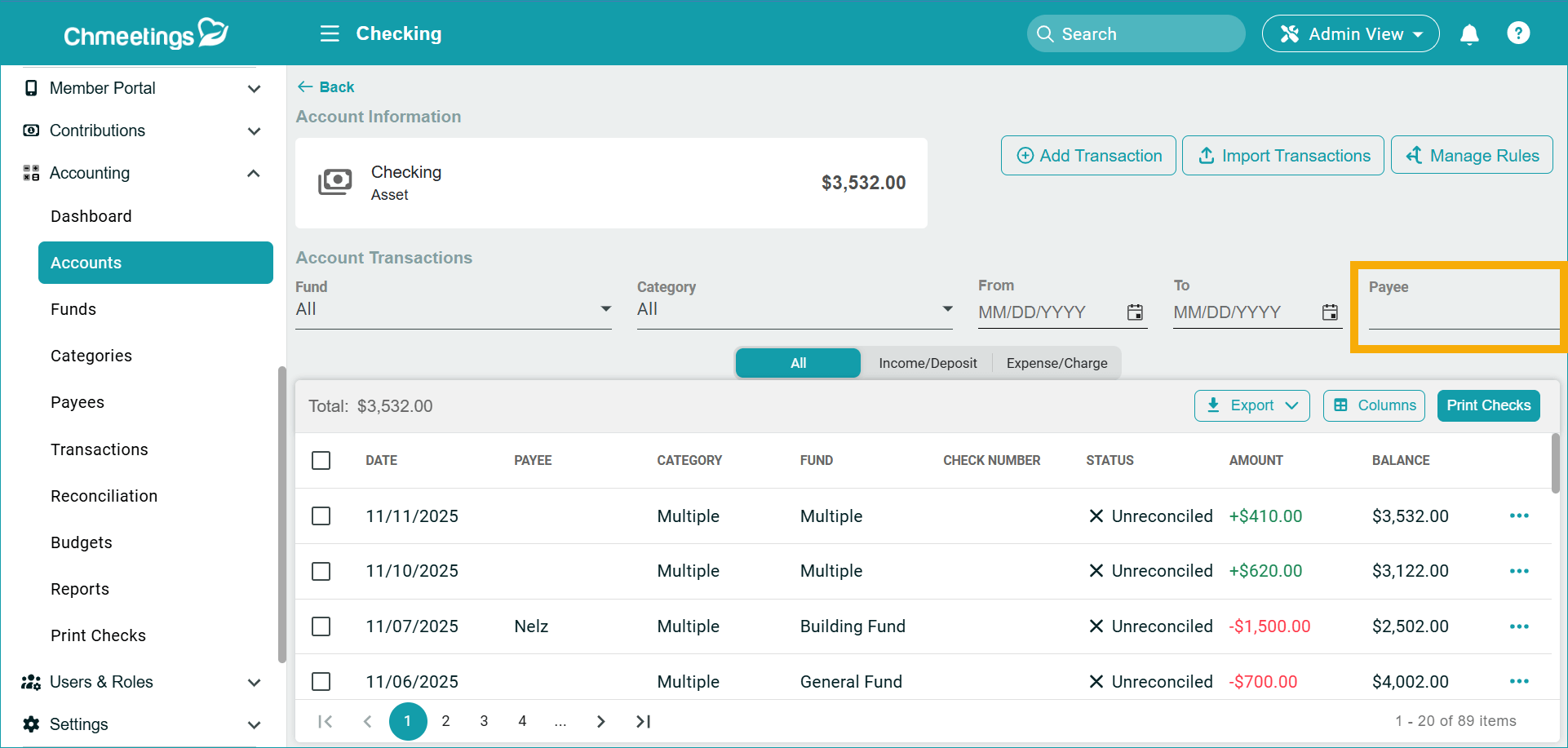Click the Settings gear icon
This screenshot has width=1568, height=748.
pyautogui.click(x=31, y=724)
